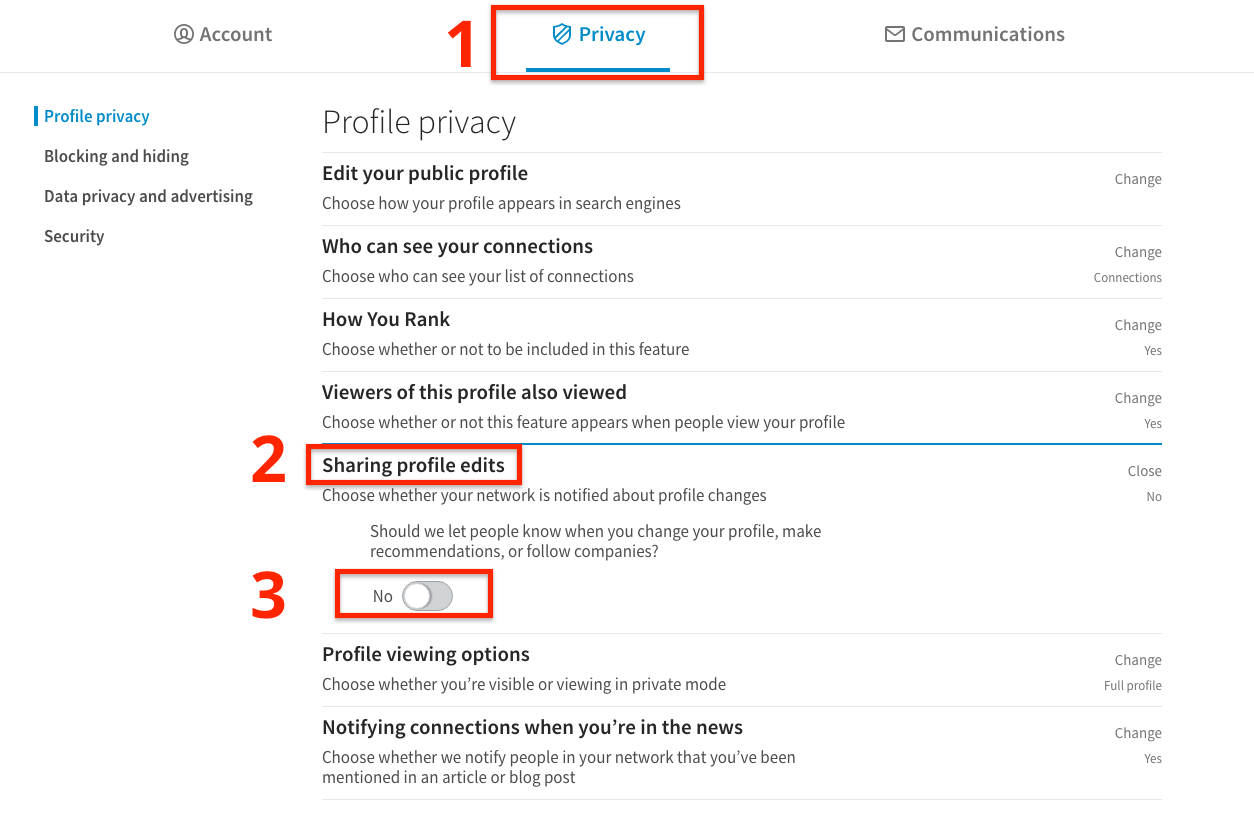Open the Account tab

[223, 34]
